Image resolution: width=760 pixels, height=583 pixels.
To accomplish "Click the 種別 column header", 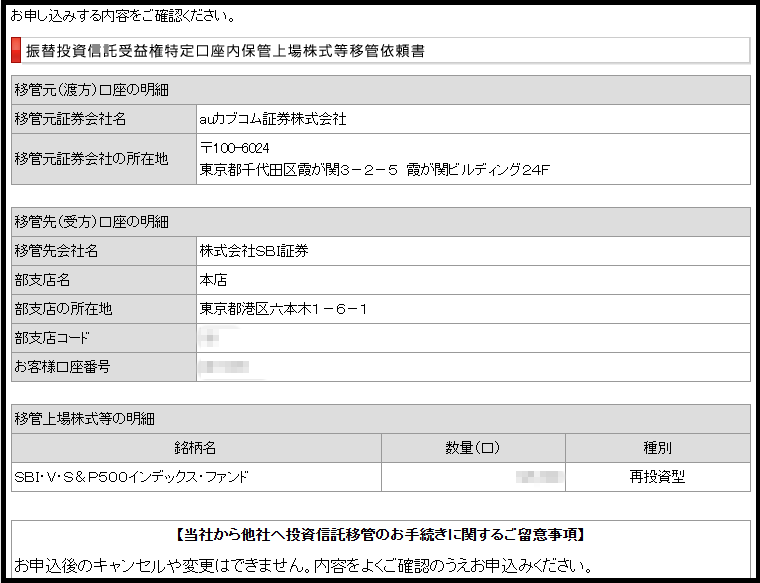I will (x=658, y=448).
